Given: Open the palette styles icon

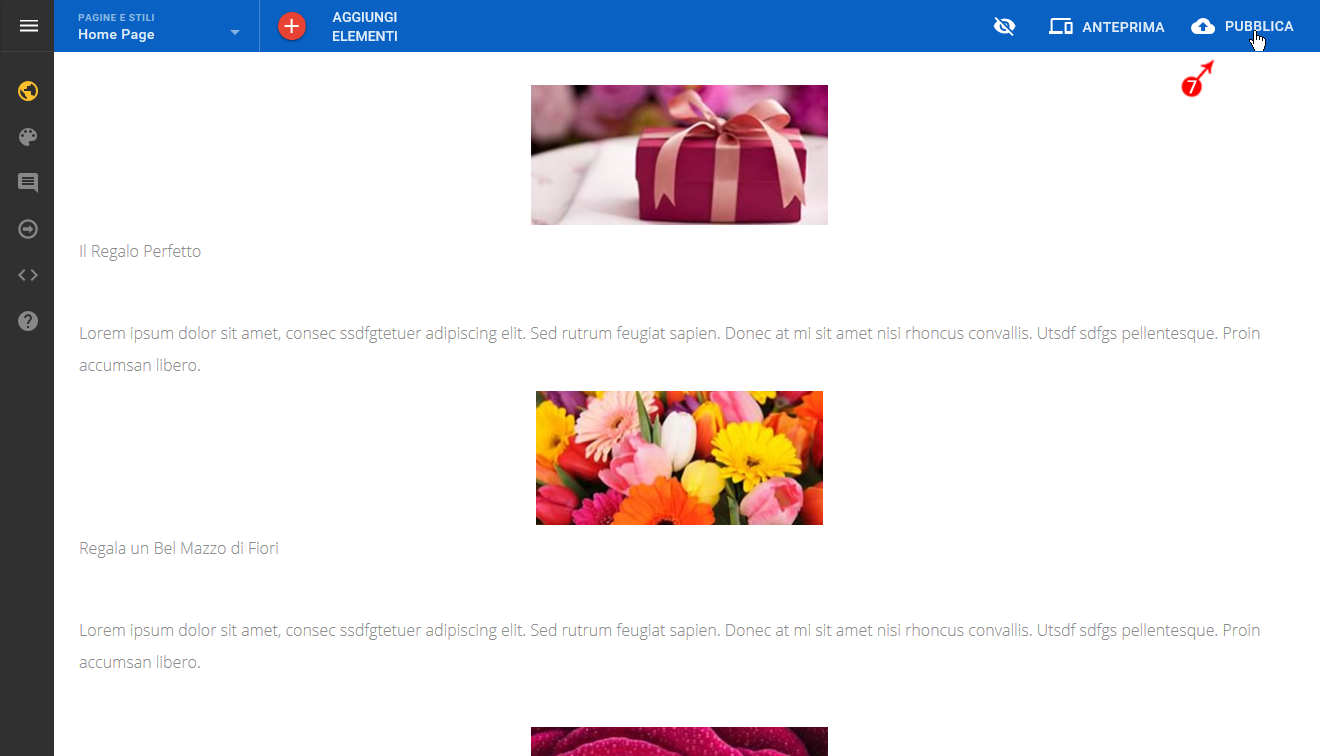Looking at the screenshot, I should [28, 137].
